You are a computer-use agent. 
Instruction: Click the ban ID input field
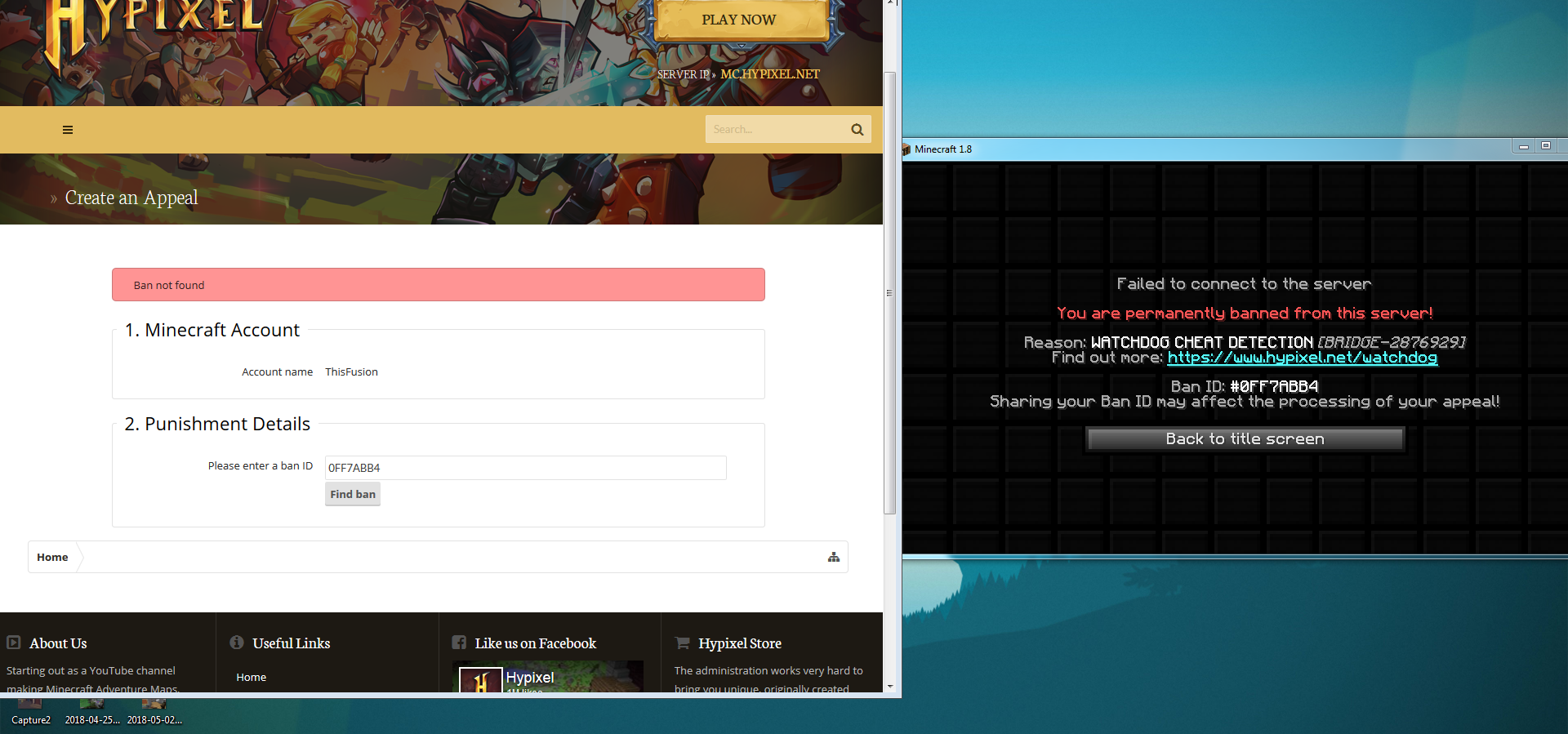[525, 468]
